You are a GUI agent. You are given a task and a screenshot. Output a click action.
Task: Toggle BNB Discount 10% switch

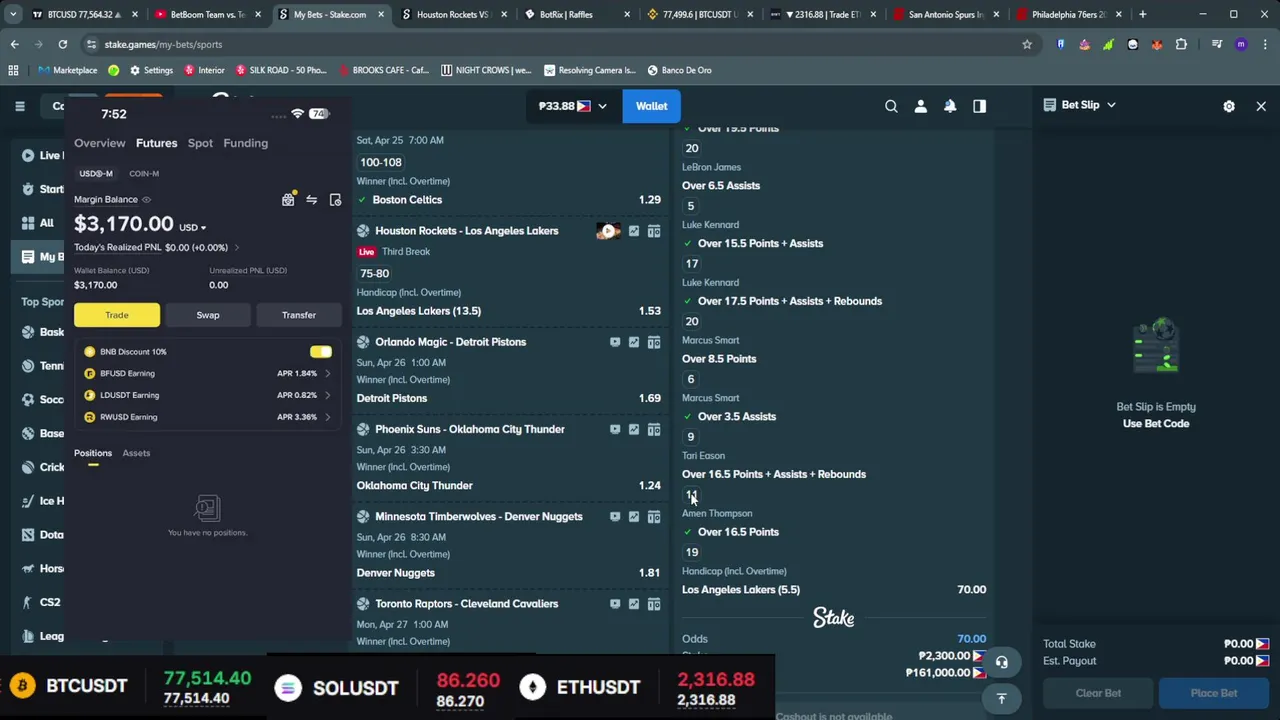[x=321, y=352]
